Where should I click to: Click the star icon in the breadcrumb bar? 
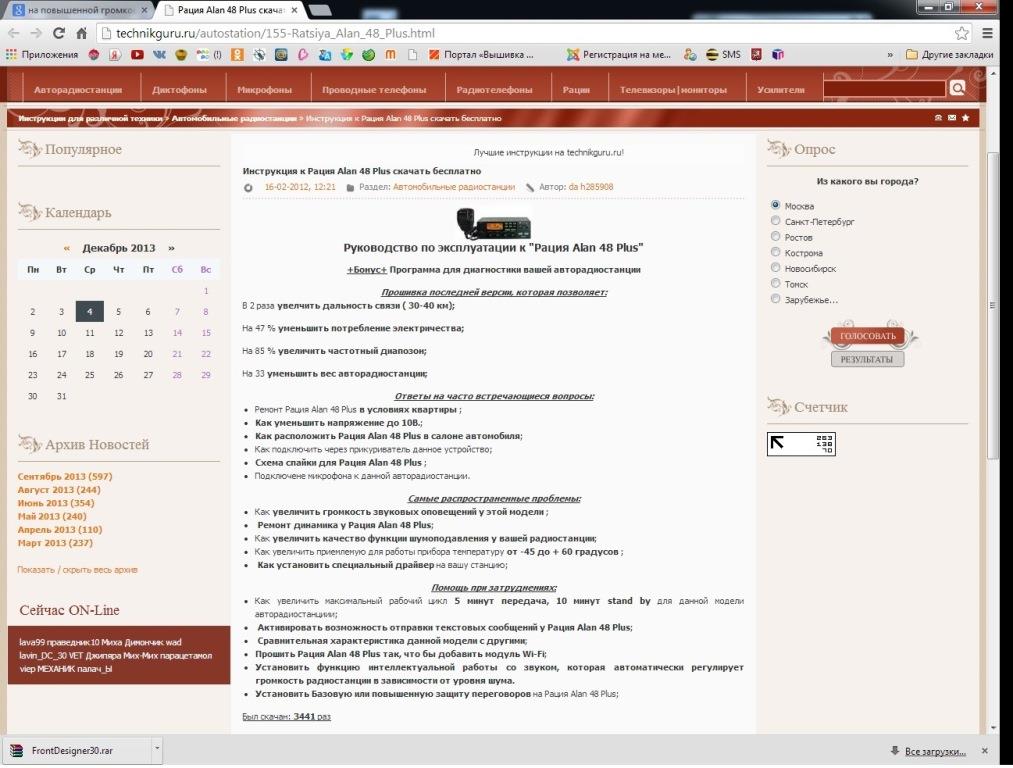click(x=965, y=118)
